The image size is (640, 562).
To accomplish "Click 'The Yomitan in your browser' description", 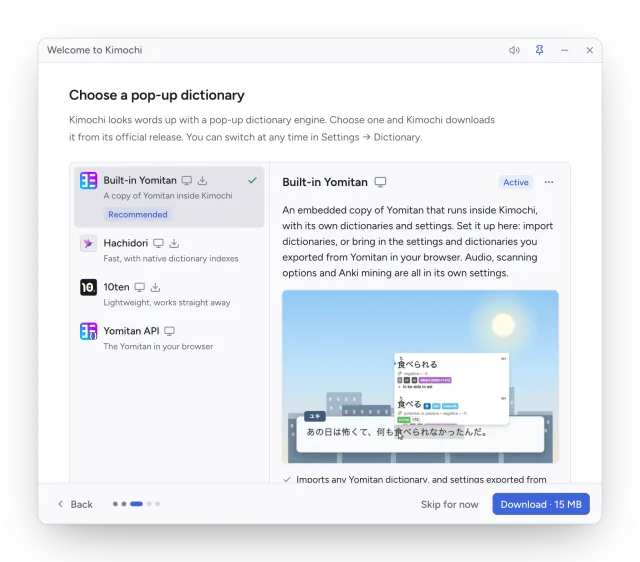I will [158, 347].
